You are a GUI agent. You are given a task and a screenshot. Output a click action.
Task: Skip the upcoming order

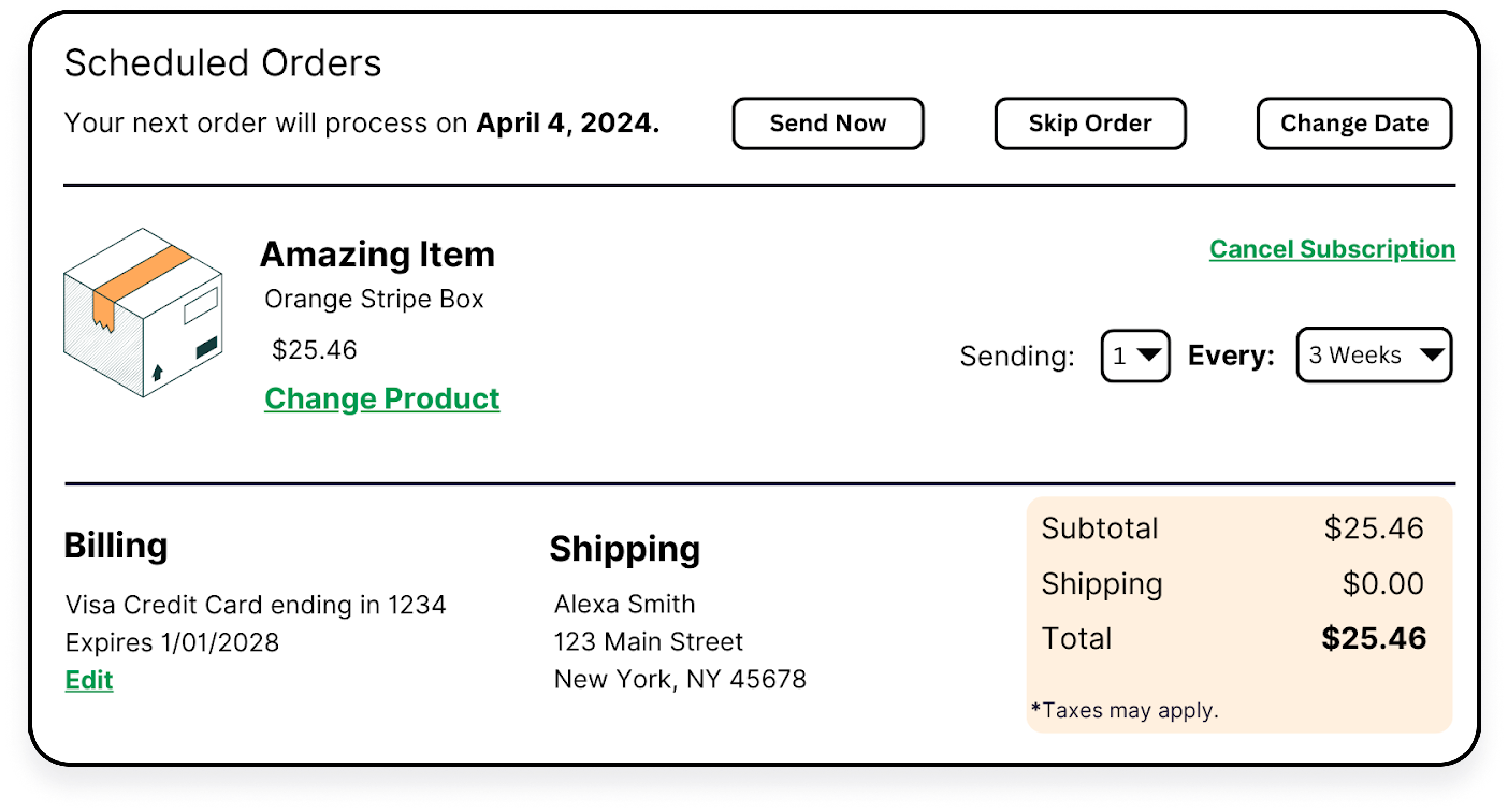[1090, 124]
